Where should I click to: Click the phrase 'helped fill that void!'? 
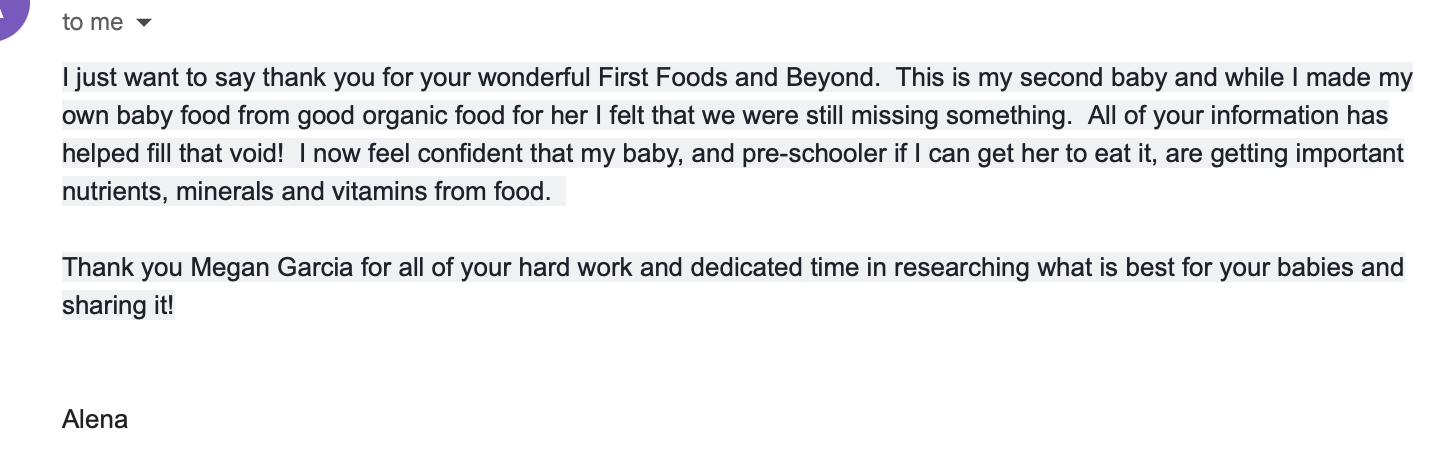173,153
